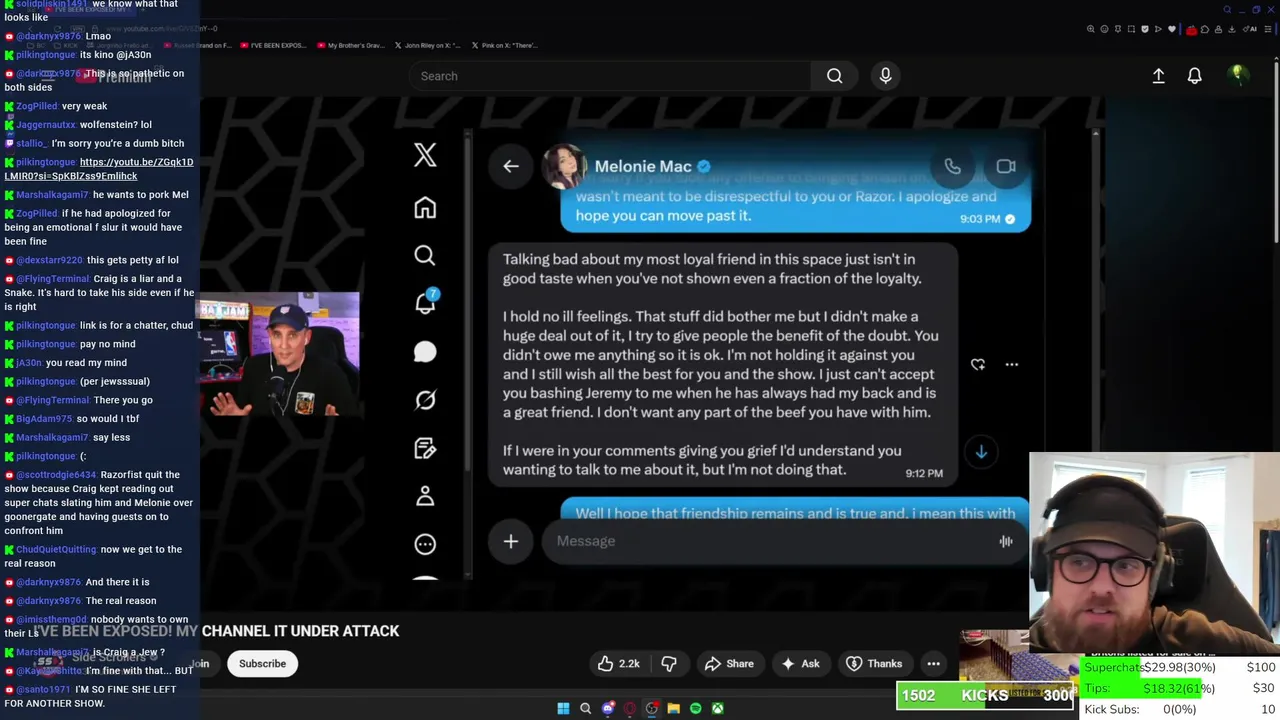Switch to "Russell Brand on F..." tab
The height and width of the screenshot is (720, 1280).
pyautogui.click(x=196, y=45)
